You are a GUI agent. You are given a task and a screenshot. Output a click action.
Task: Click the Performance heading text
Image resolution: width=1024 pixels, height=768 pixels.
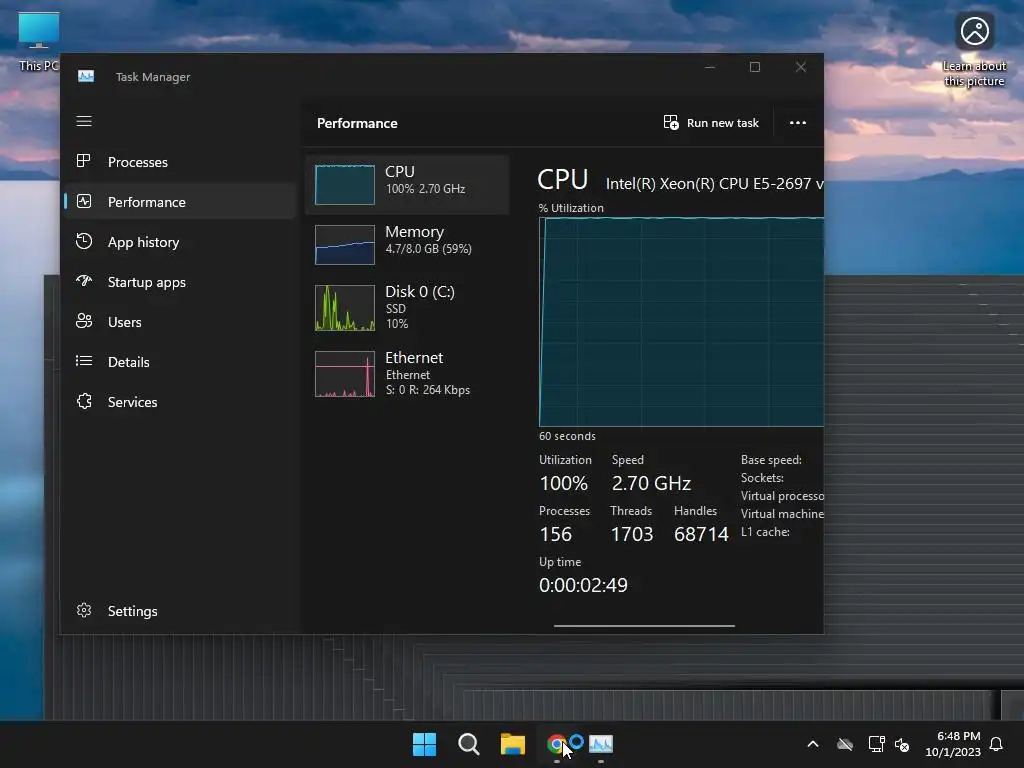click(x=357, y=123)
